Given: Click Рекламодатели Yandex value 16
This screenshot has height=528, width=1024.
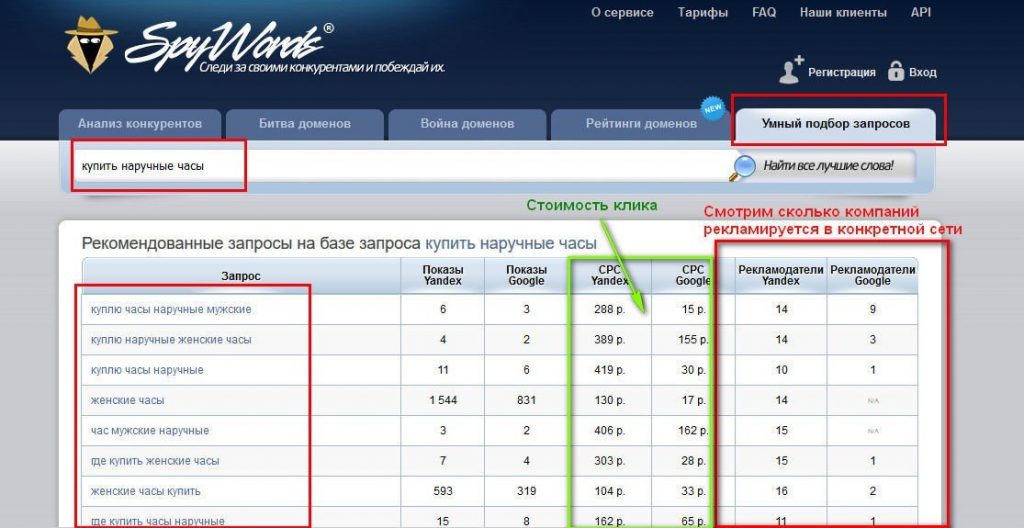Looking at the screenshot, I should [x=782, y=491].
